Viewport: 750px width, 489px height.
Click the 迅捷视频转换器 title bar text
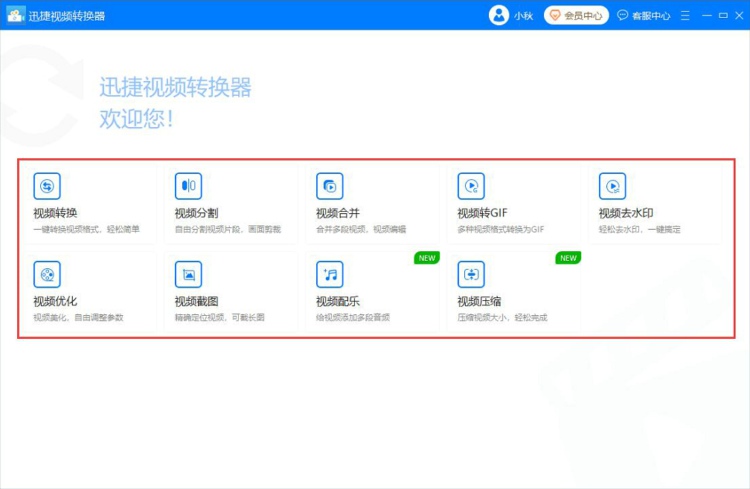pos(66,16)
